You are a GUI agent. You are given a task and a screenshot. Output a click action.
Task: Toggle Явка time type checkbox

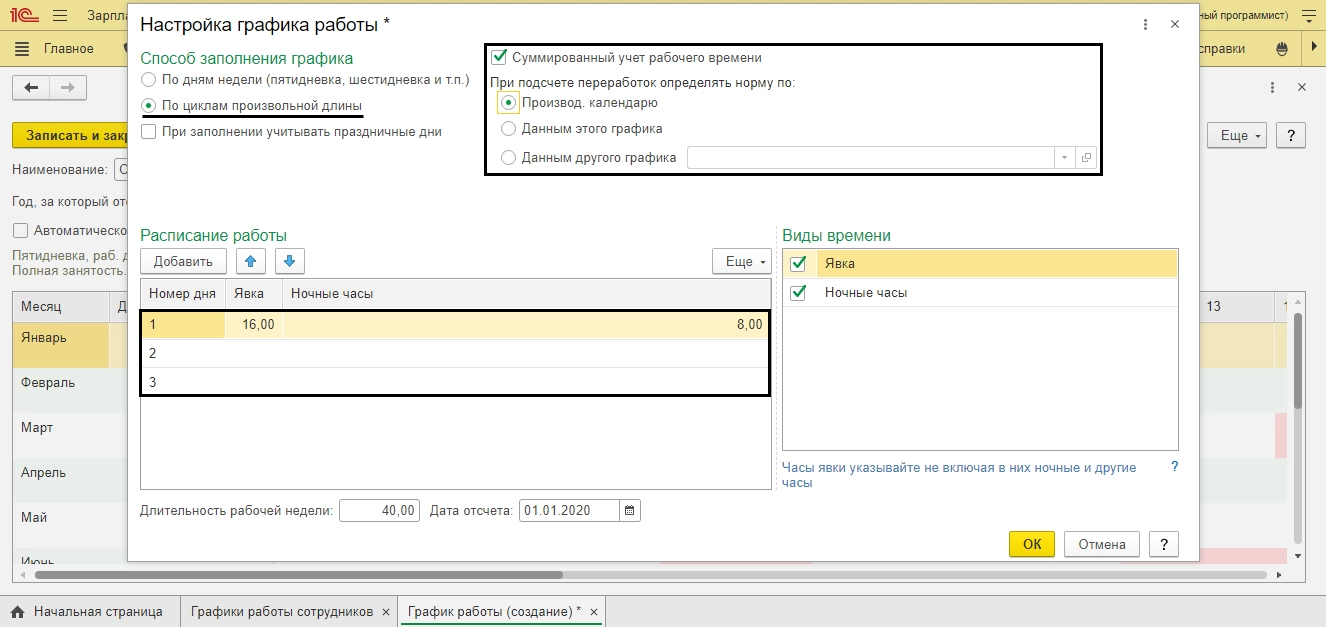coord(798,264)
